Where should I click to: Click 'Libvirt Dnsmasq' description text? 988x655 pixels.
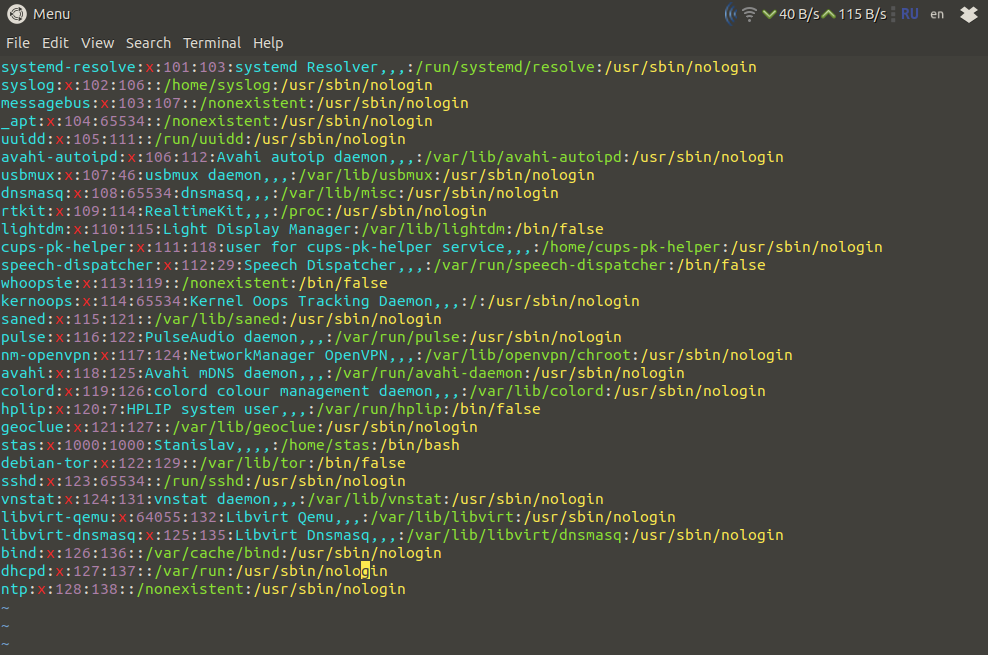click(x=302, y=535)
